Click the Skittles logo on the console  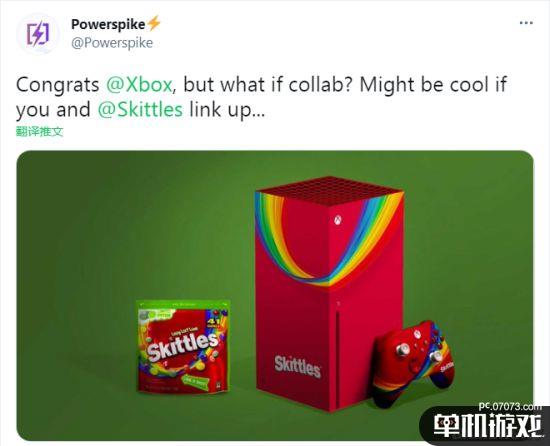tap(297, 366)
